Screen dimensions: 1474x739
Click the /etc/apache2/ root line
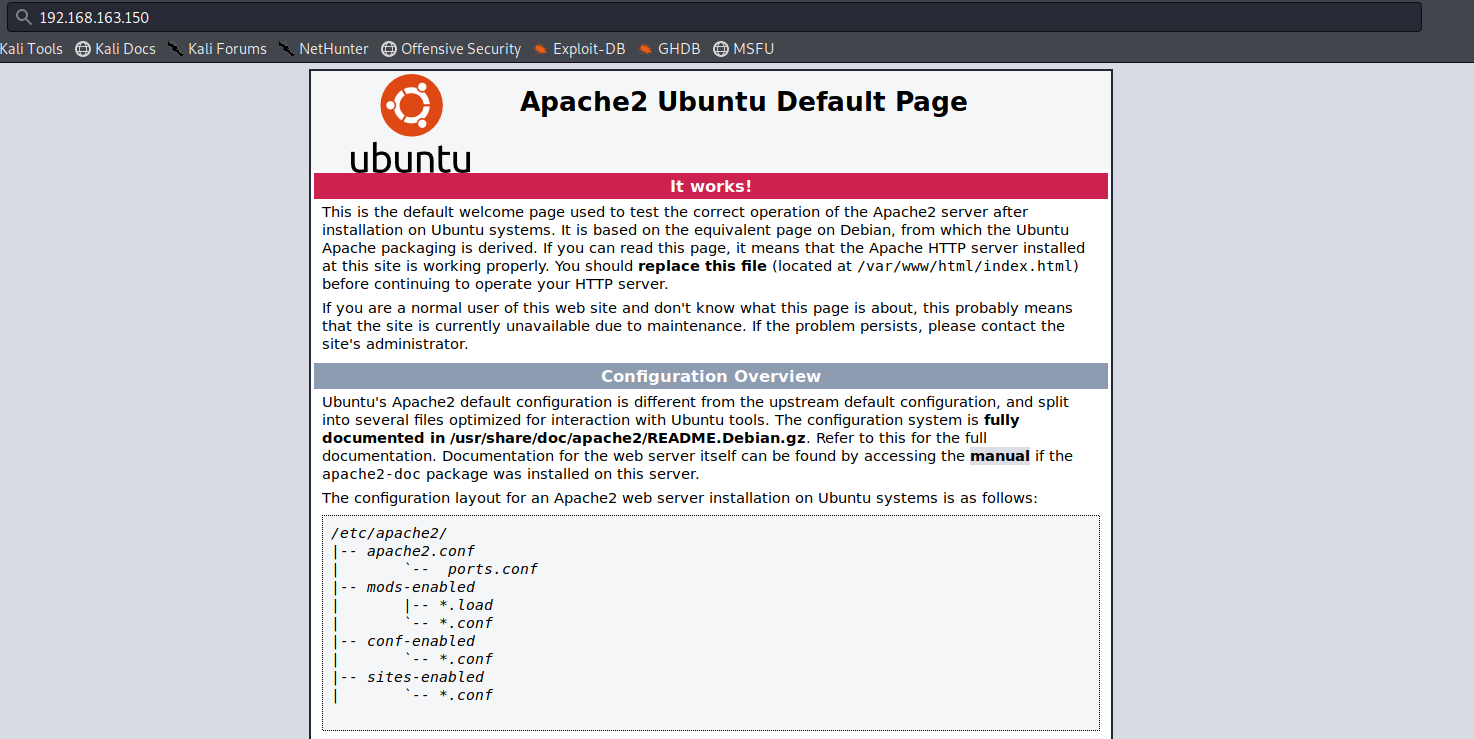(389, 533)
